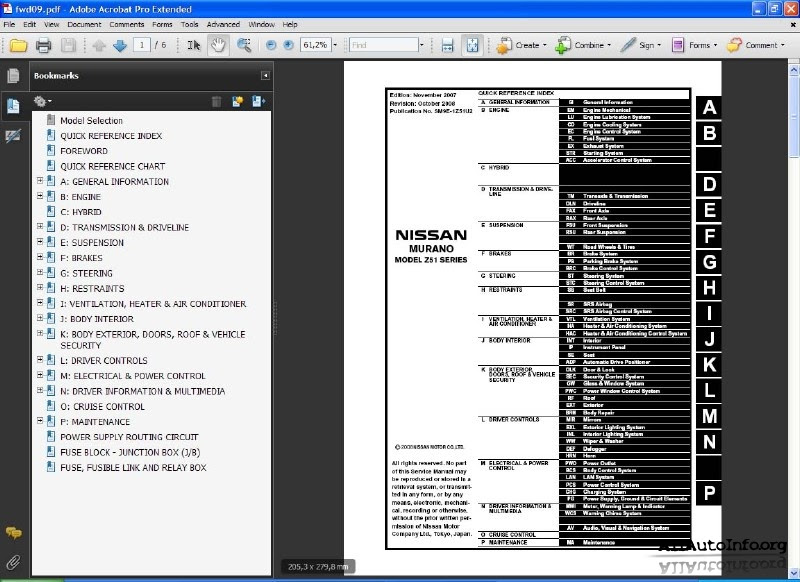Screen dimensions: 800x582
Task: Open the Help menu
Action: [x=290, y=24]
